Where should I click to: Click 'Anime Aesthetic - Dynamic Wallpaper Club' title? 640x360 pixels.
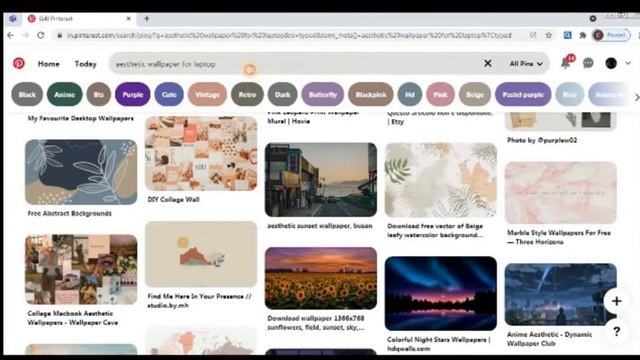click(x=549, y=339)
